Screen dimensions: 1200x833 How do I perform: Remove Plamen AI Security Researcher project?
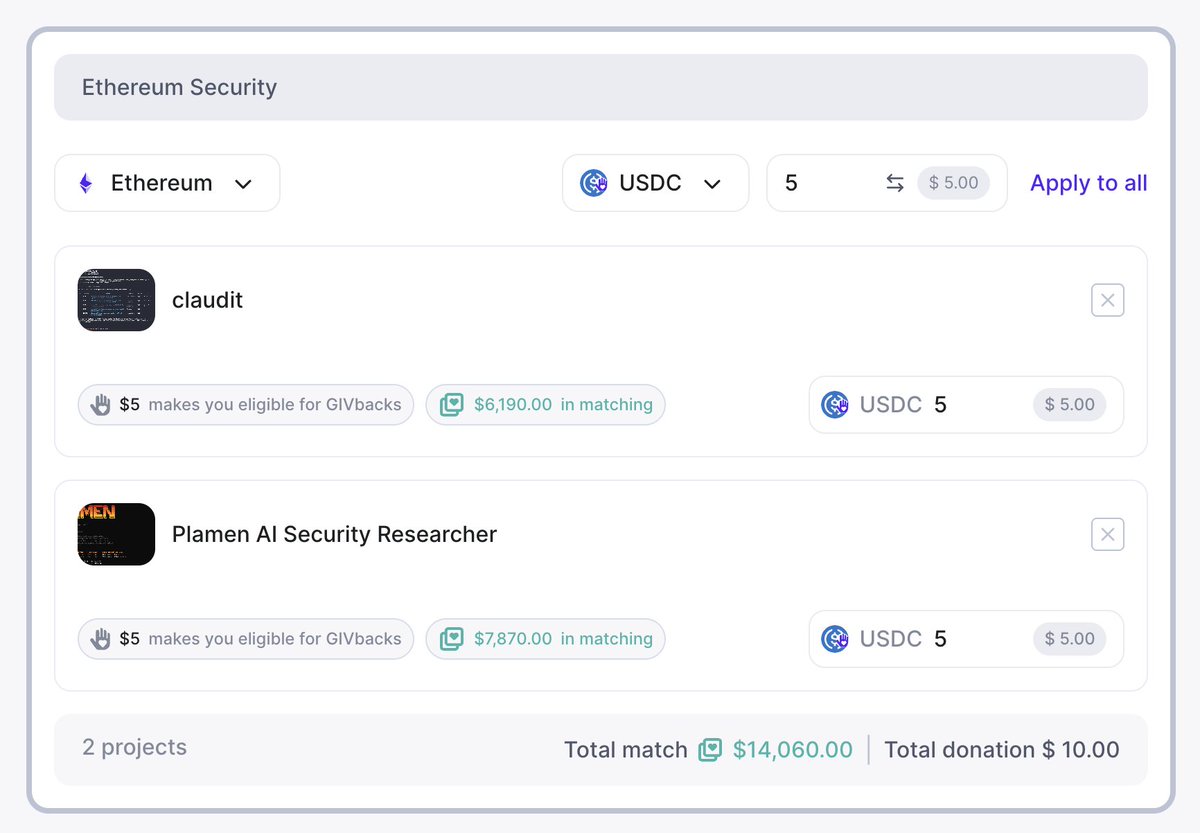coord(1107,534)
